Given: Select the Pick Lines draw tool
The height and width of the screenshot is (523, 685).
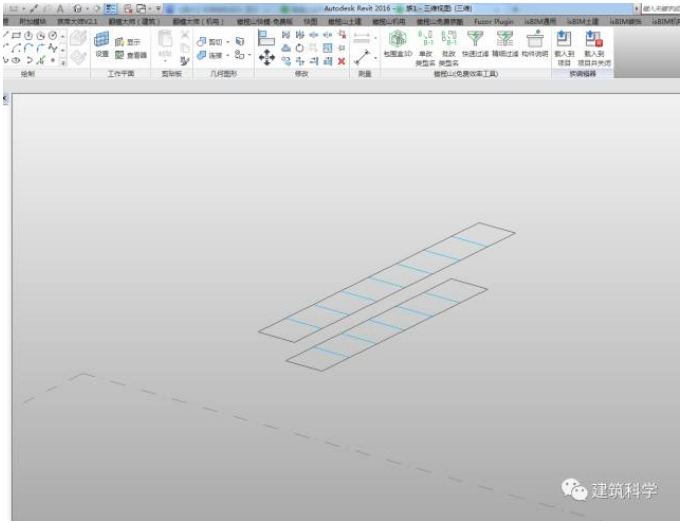Looking at the screenshot, I should [41, 60].
